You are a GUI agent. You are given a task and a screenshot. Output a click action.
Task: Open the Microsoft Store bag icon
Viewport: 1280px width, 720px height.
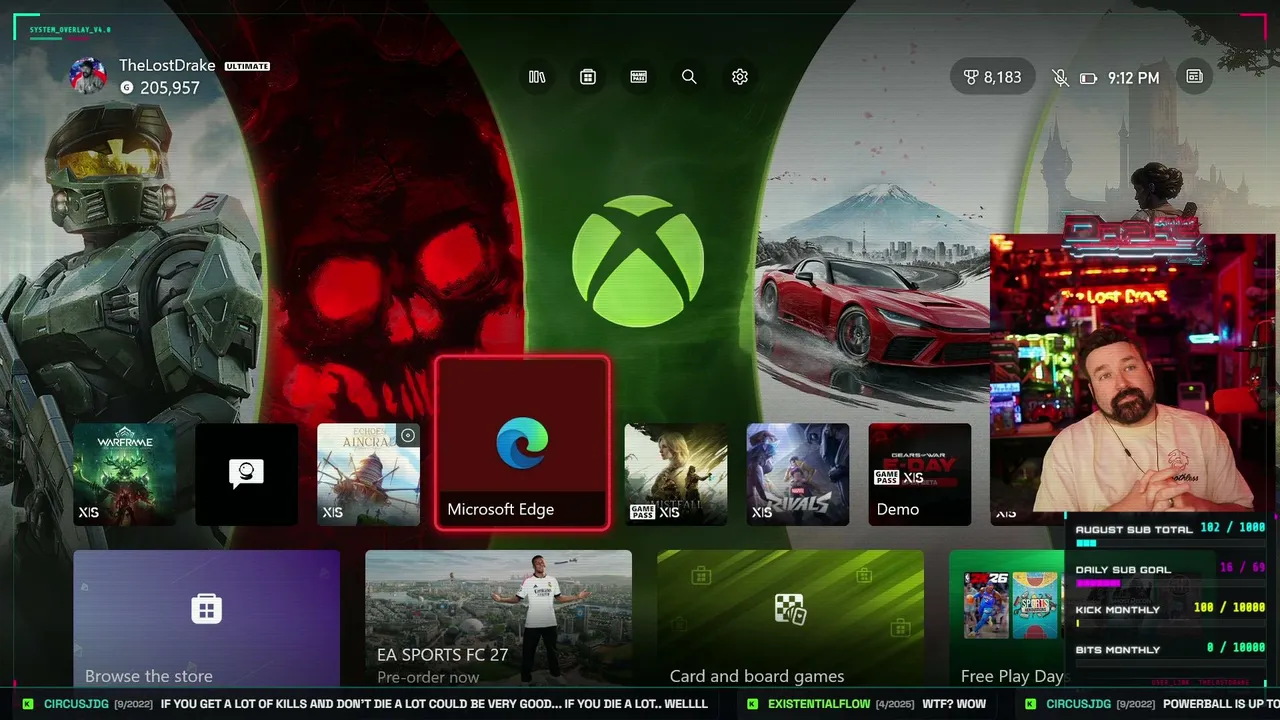(588, 77)
